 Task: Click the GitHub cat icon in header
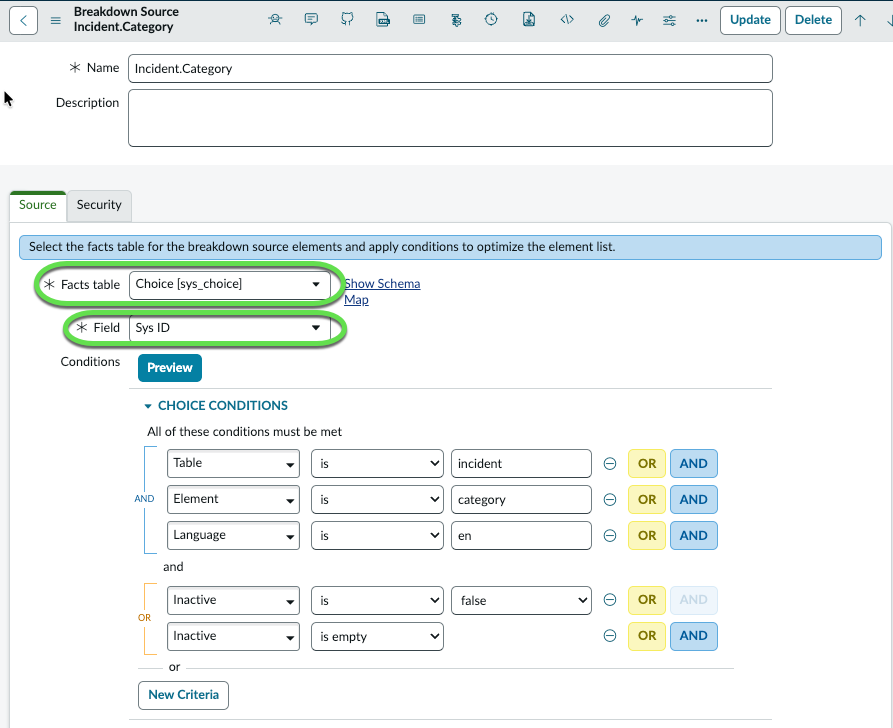pyautogui.click(x=347, y=20)
